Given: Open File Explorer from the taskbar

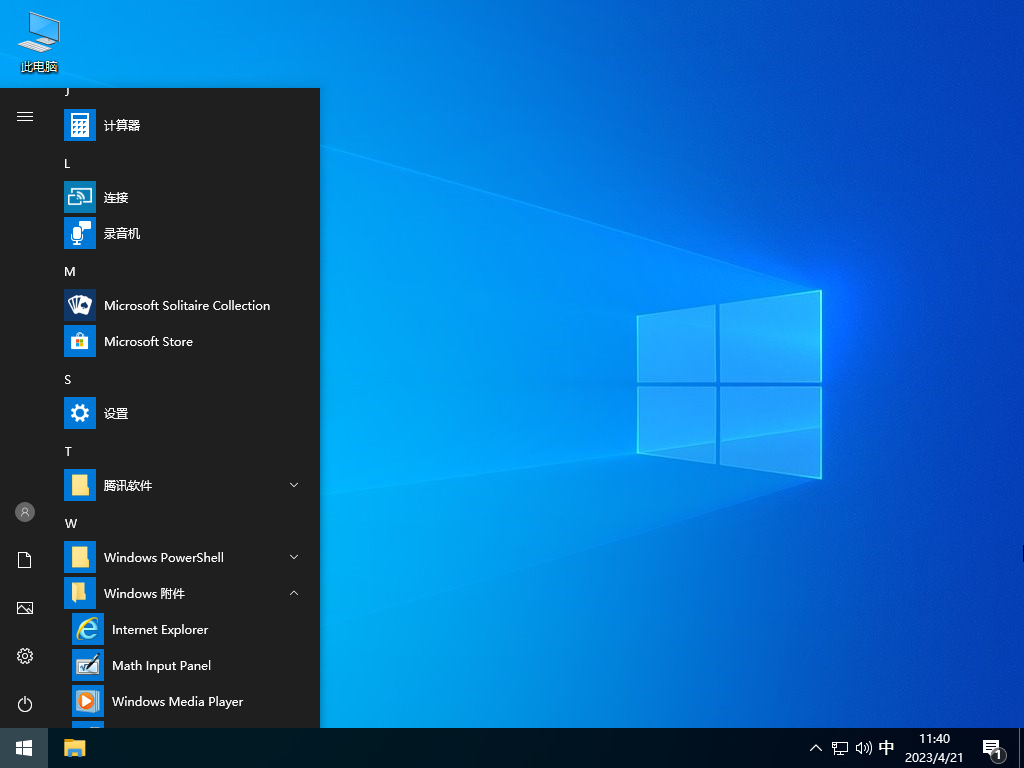Looking at the screenshot, I should coord(74,747).
